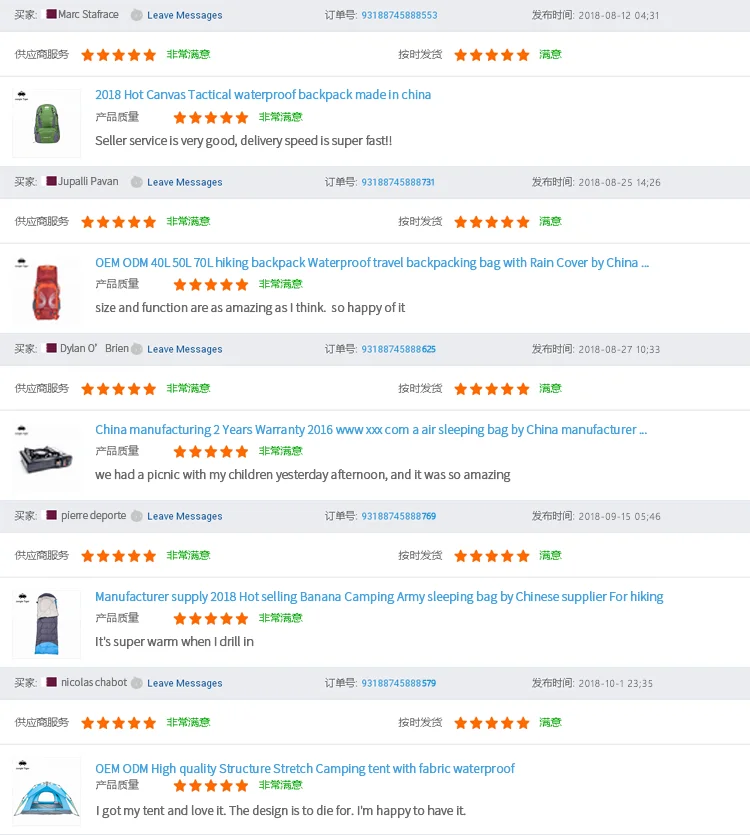The width and height of the screenshot is (750, 835).
Task: Leave Messages for Dylan O'Brien
Action: tap(185, 349)
